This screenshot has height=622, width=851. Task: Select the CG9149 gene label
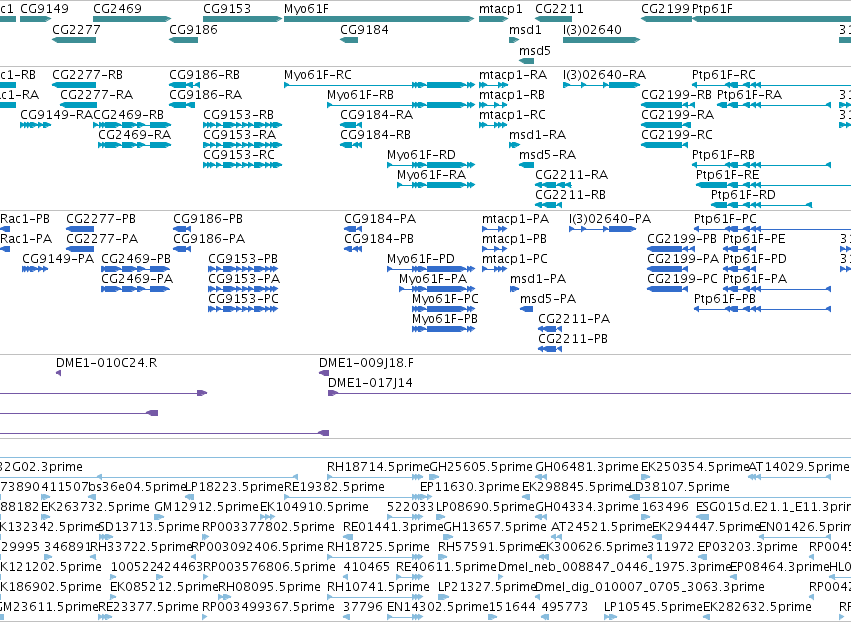click(x=45, y=9)
